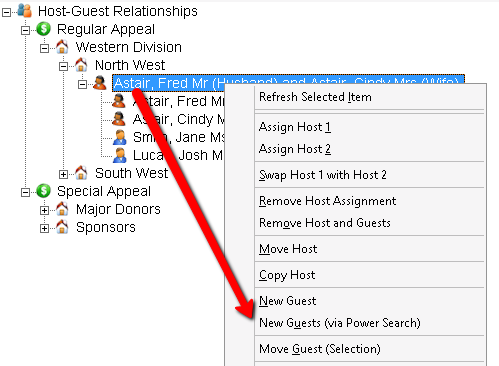Viewport: 499px width, 366px height.
Task: Click the house icon next to North West
Action: pos(81,65)
